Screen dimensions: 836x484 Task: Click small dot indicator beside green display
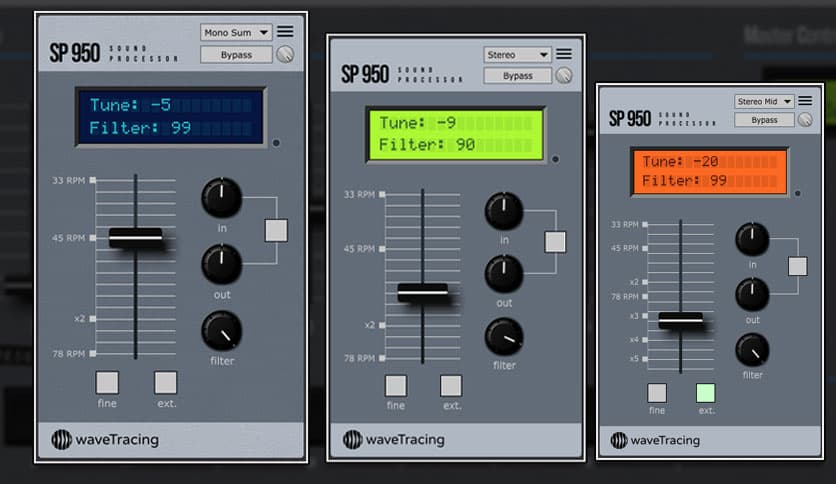[555, 159]
